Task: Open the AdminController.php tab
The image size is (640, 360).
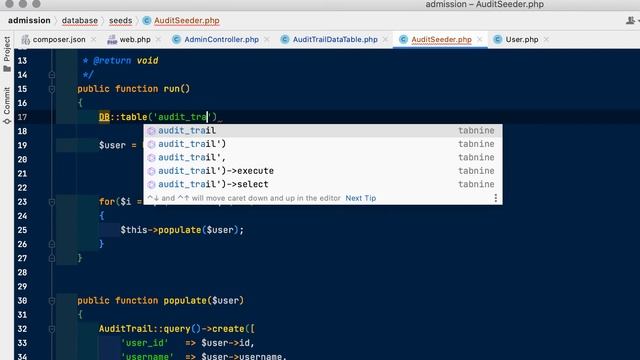Action: click(x=221, y=40)
